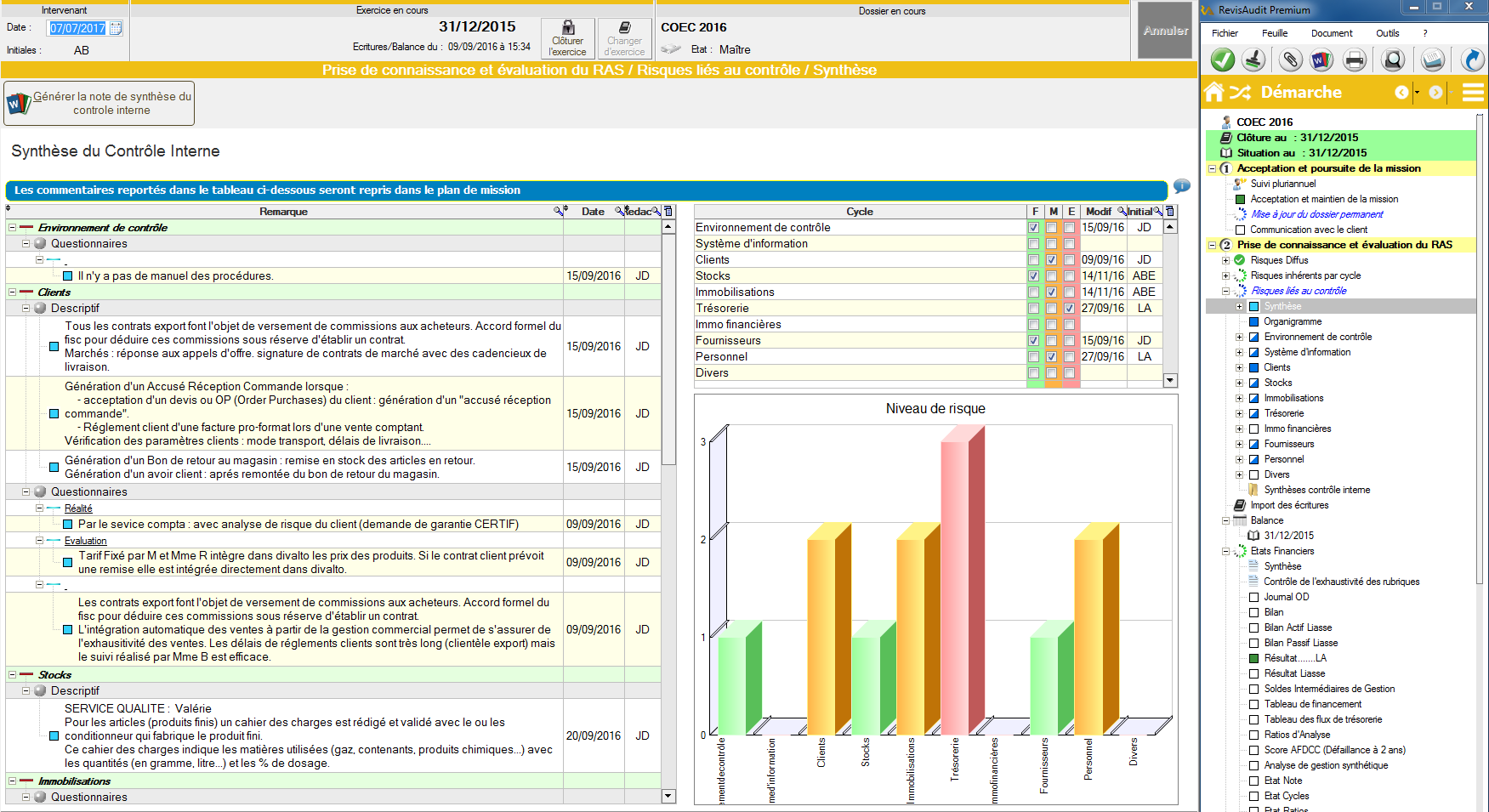1489x812 pixels.
Task: Click the blue curved arrow icon
Action: (1473, 60)
